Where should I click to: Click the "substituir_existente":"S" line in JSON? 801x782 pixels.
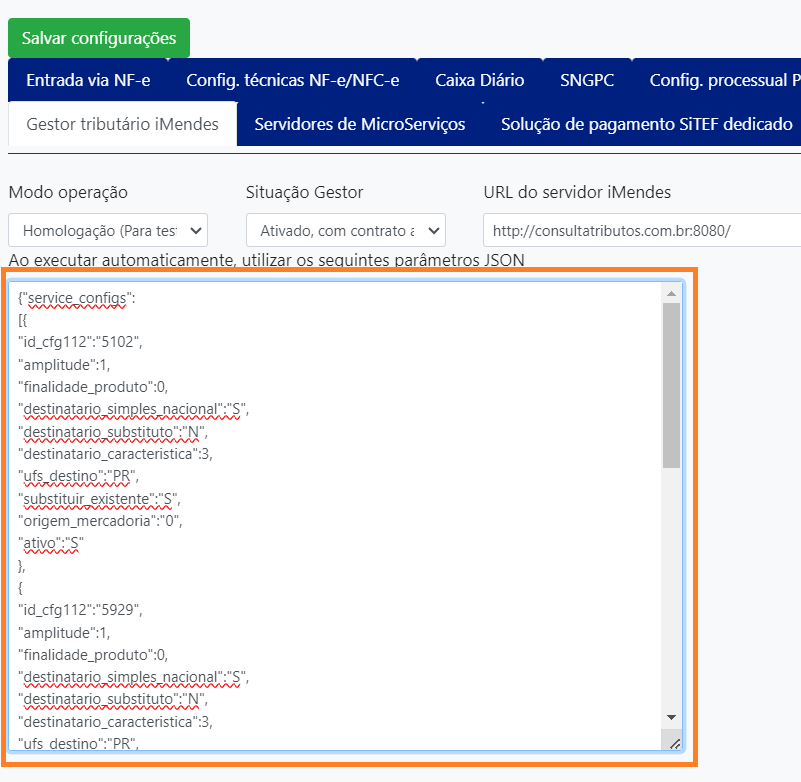tap(100, 498)
